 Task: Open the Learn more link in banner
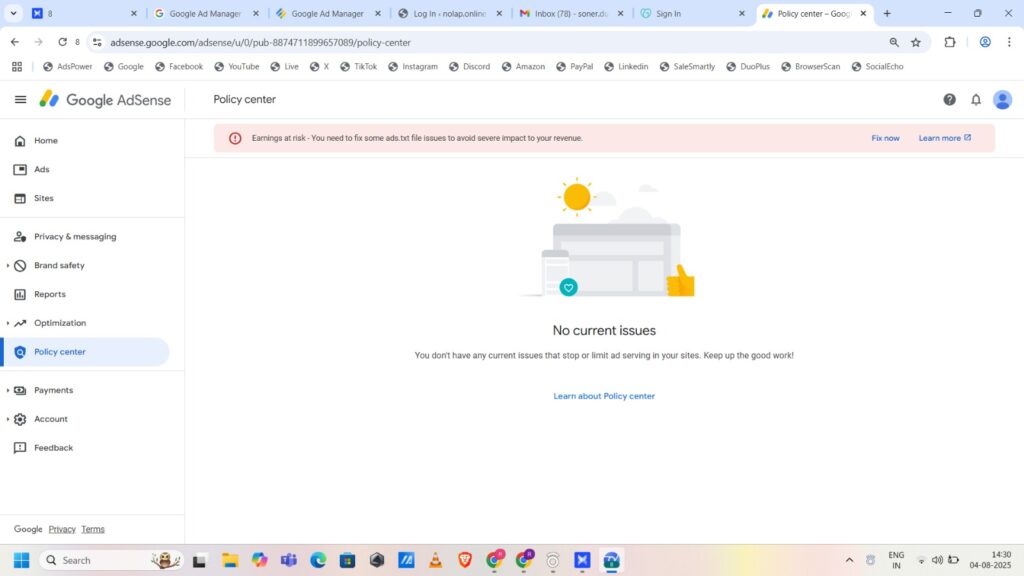pyautogui.click(x=944, y=138)
